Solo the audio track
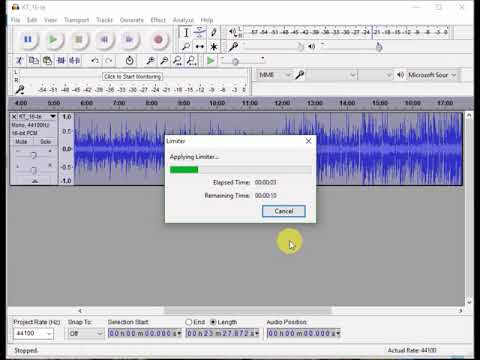This screenshot has width=480, height=360. pyautogui.click(x=45, y=142)
